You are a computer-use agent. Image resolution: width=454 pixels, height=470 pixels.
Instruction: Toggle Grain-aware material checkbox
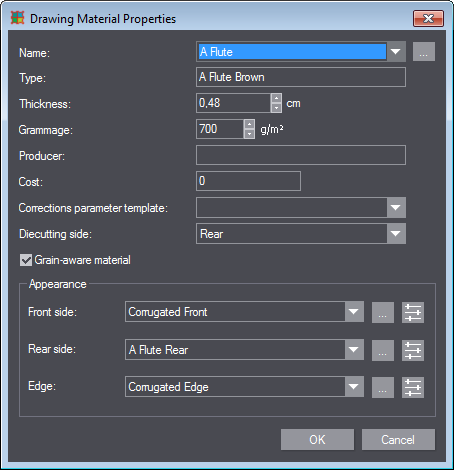[26, 260]
